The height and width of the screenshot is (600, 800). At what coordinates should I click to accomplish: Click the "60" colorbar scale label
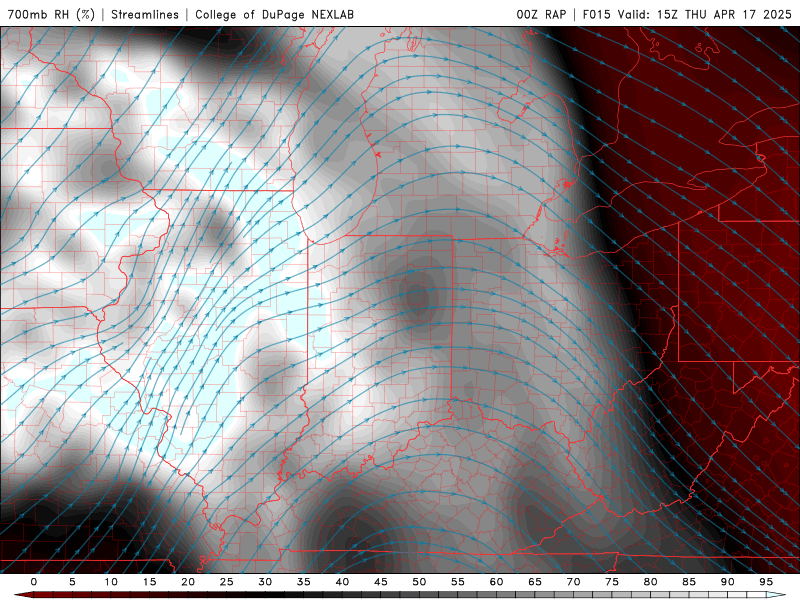[496, 582]
